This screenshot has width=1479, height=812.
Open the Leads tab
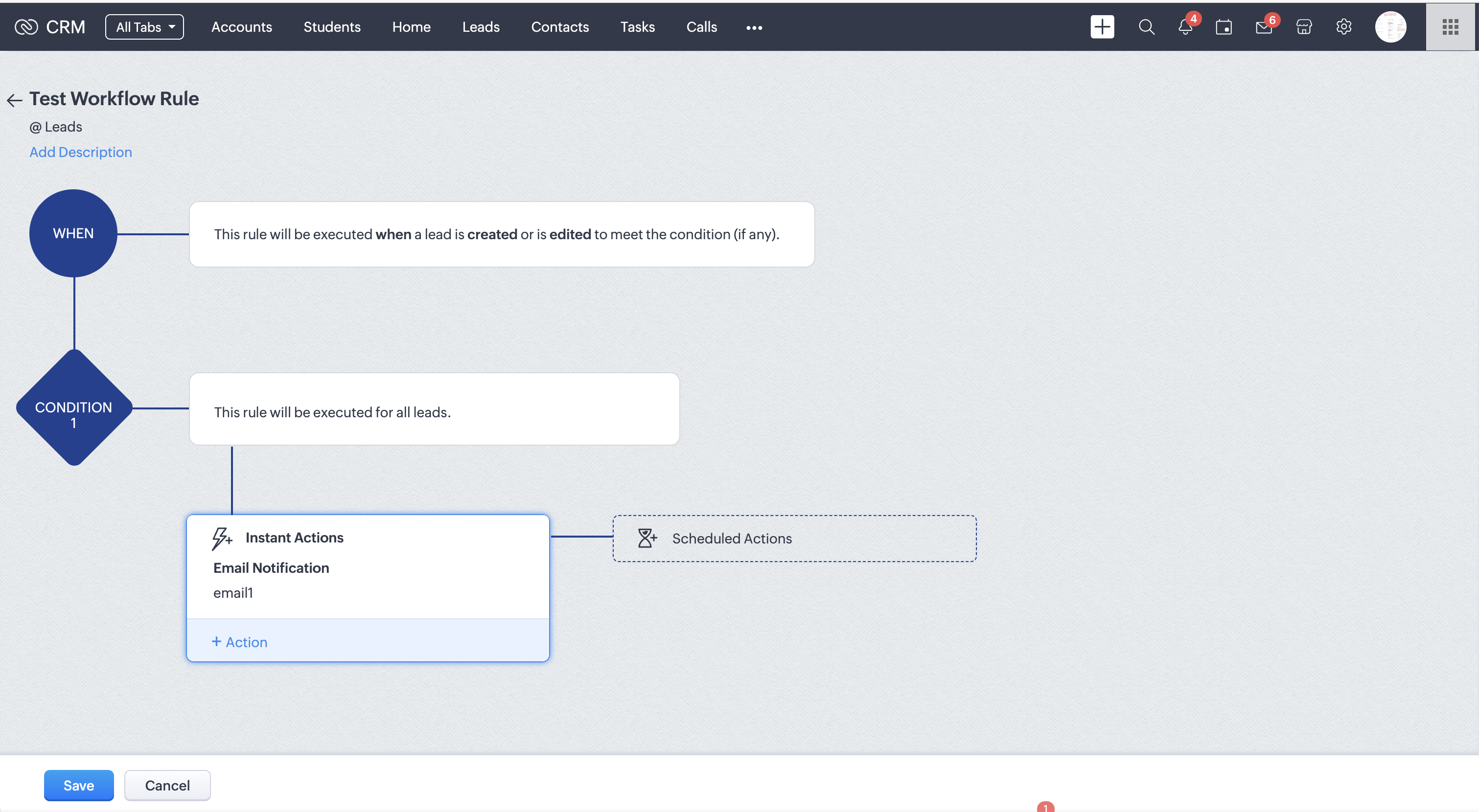[x=481, y=27]
